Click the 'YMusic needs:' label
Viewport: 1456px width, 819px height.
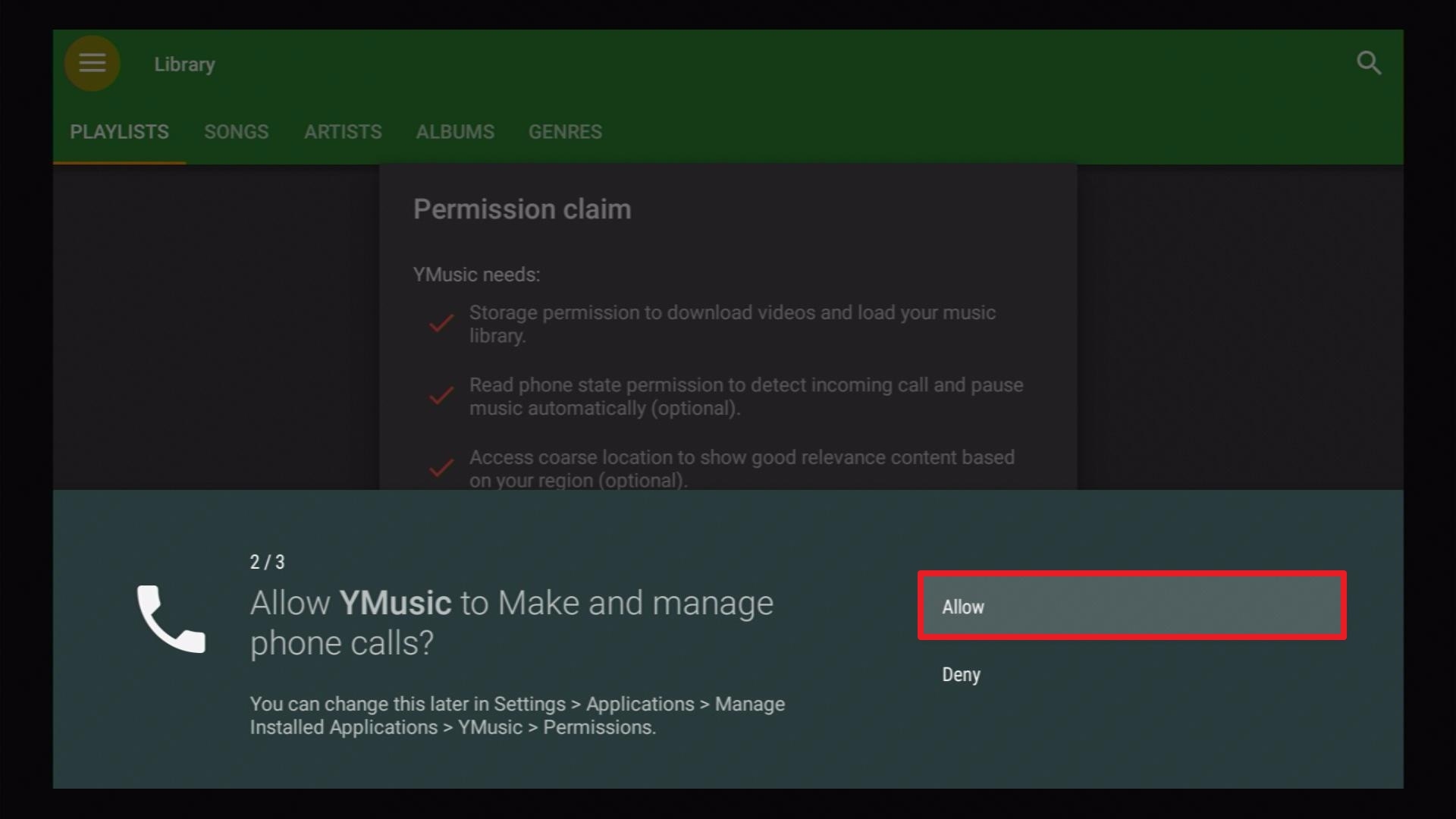[x=476, y=275]
